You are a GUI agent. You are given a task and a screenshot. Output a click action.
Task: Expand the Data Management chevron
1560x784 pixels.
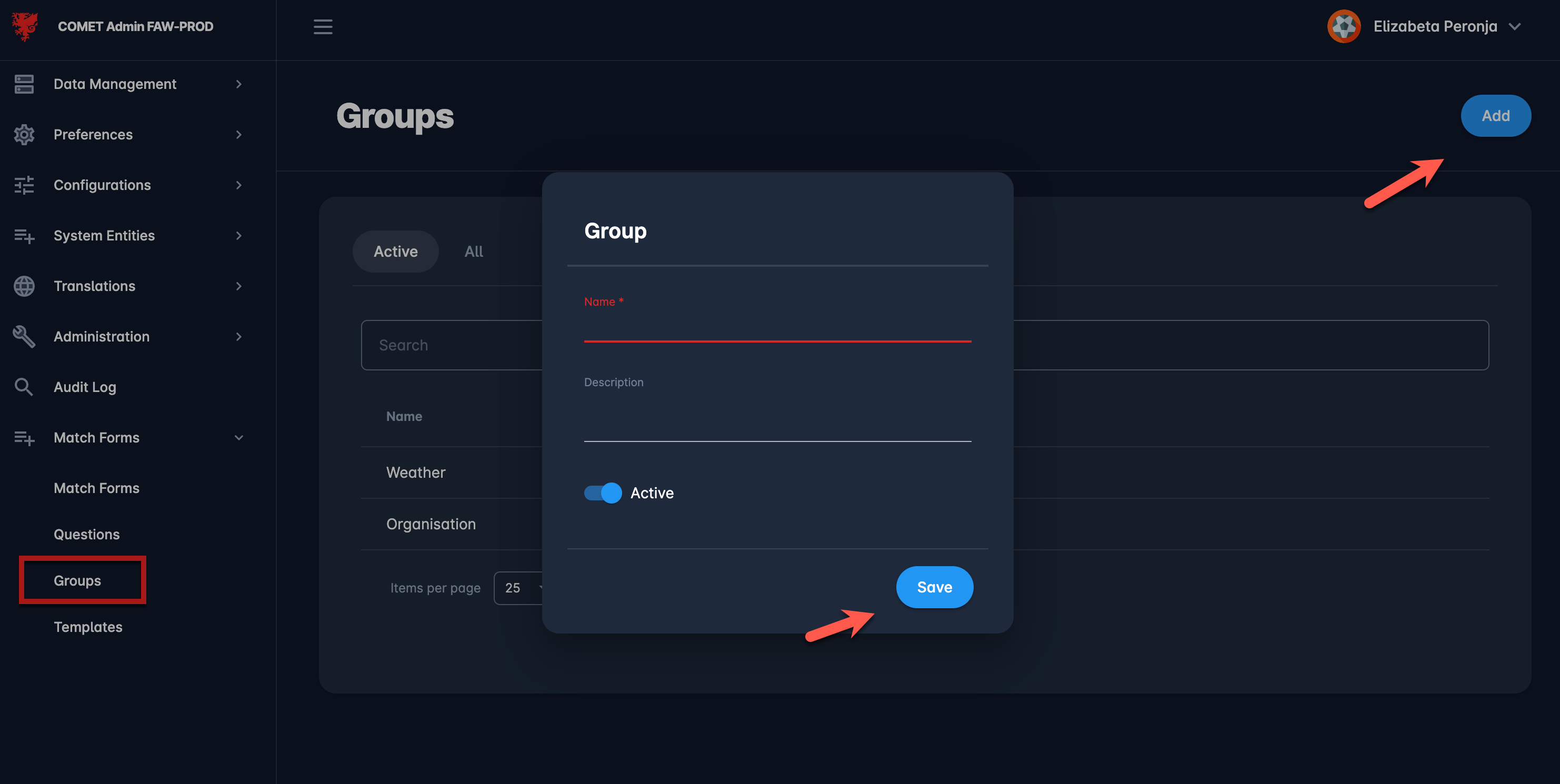point(238,84)
